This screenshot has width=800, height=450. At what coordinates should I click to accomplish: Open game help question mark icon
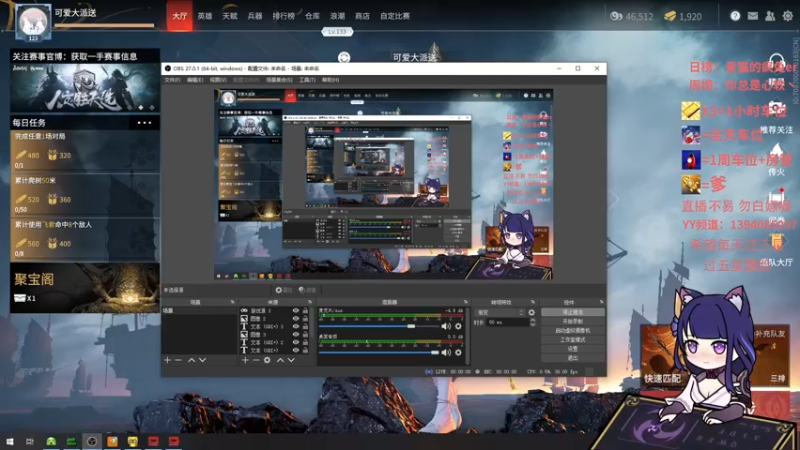click(735, 16)
